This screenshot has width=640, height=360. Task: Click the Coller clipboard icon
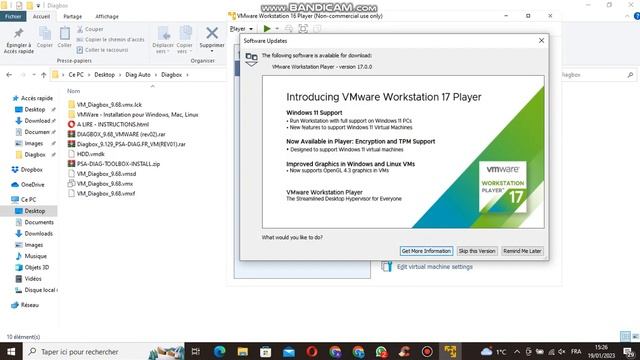pyautogui.click(x=64, y=34)
